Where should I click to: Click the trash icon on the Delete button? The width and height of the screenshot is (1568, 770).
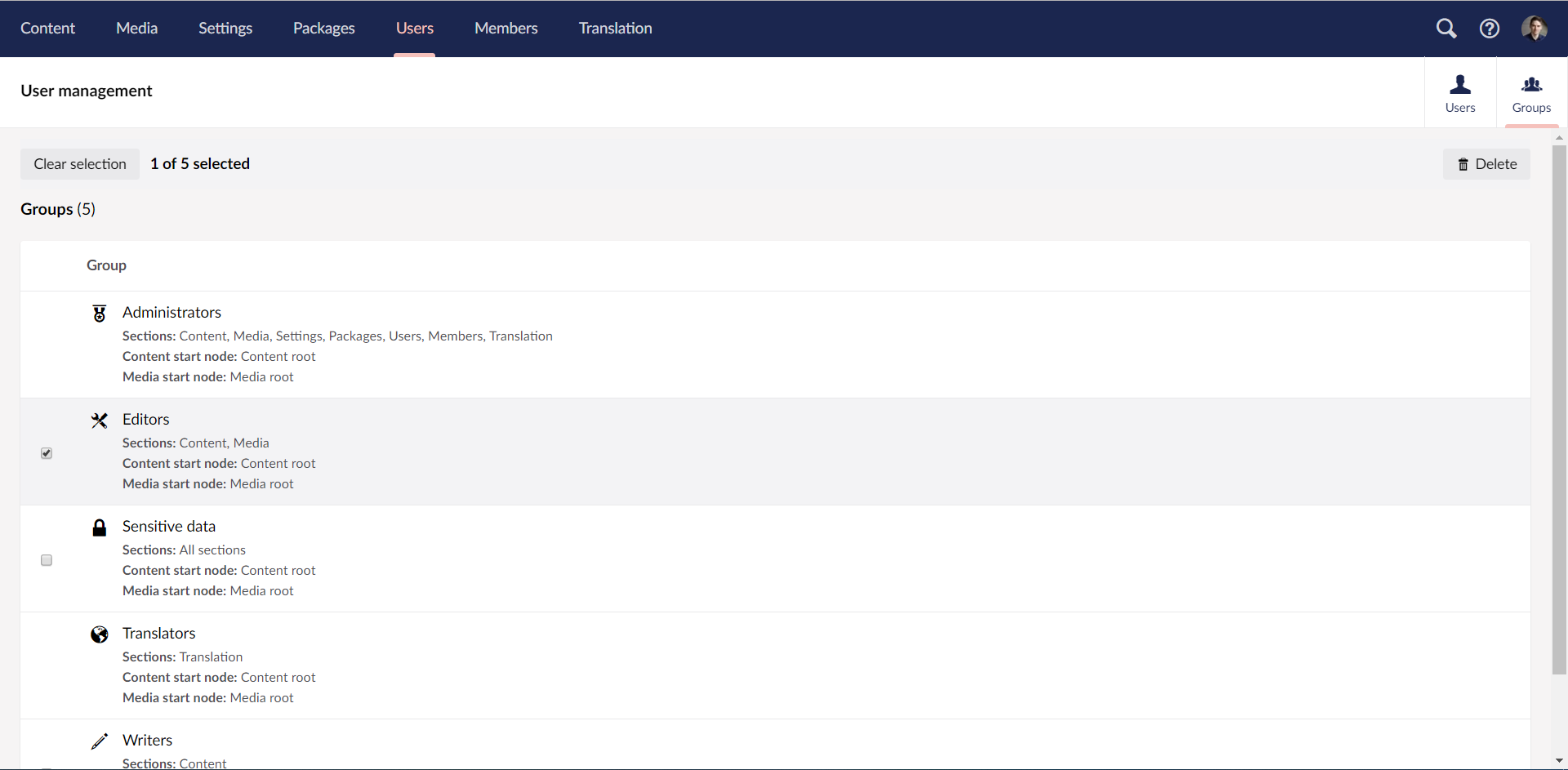[1463, 164]
